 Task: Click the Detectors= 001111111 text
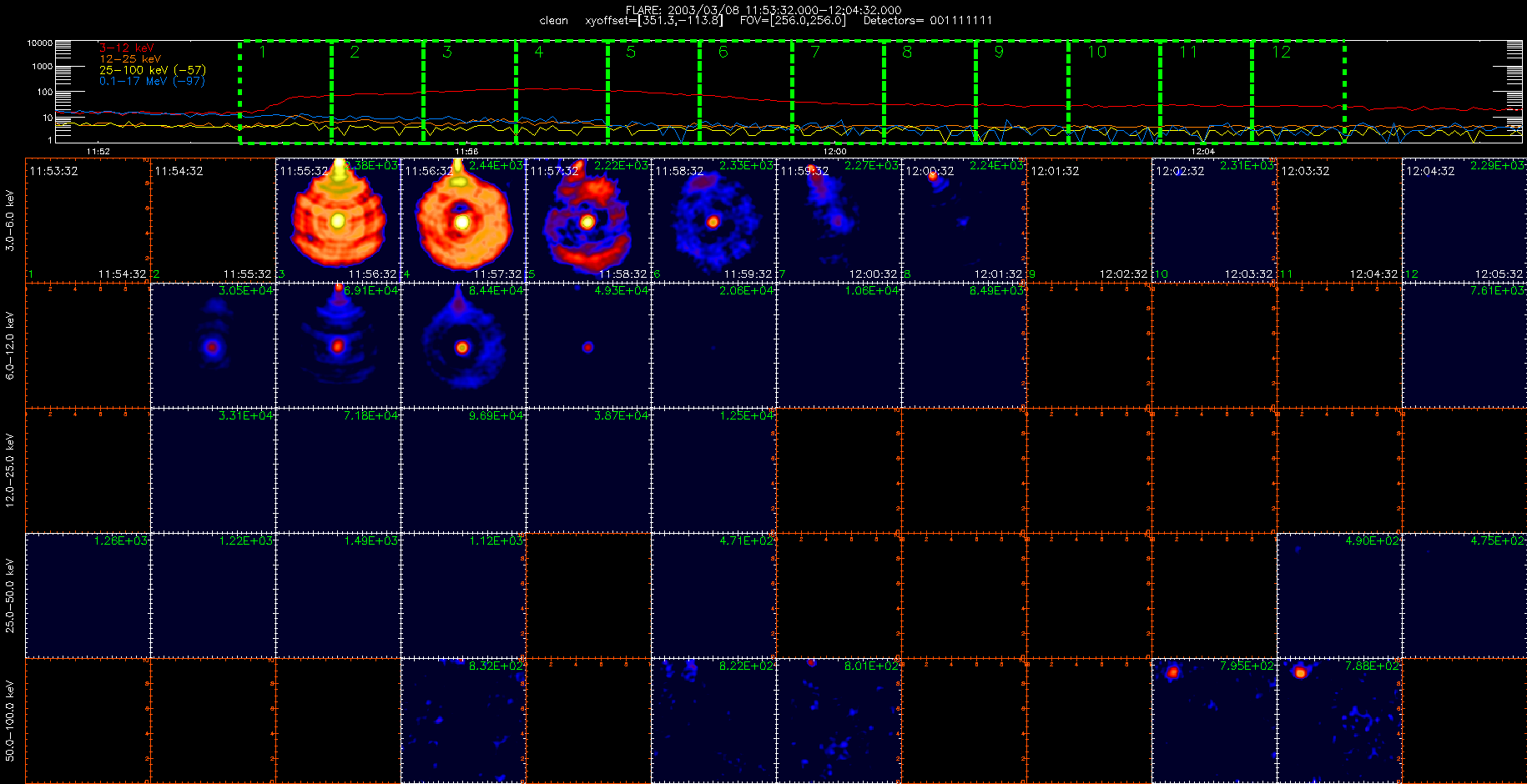point(928,20)
